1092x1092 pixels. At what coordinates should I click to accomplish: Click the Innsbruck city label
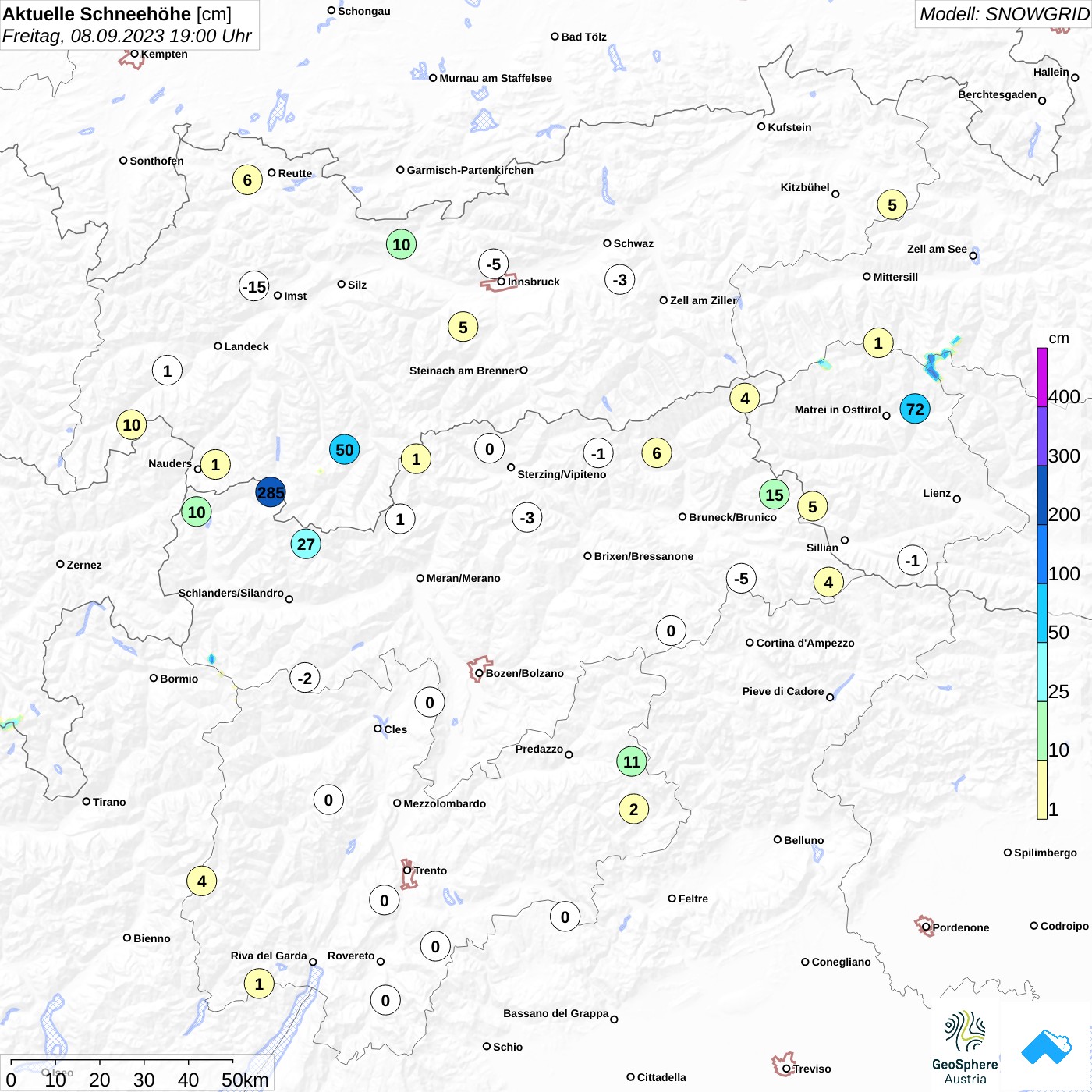[x=534, y=282]
